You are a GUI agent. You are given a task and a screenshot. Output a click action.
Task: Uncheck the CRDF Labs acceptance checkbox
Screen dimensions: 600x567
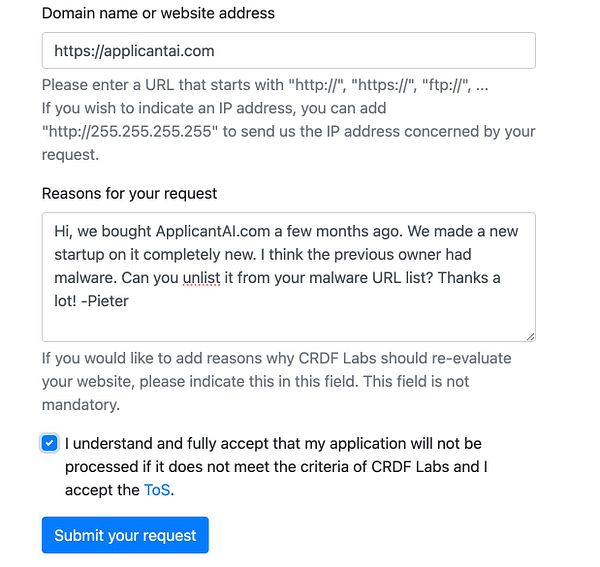pos(49,443)
